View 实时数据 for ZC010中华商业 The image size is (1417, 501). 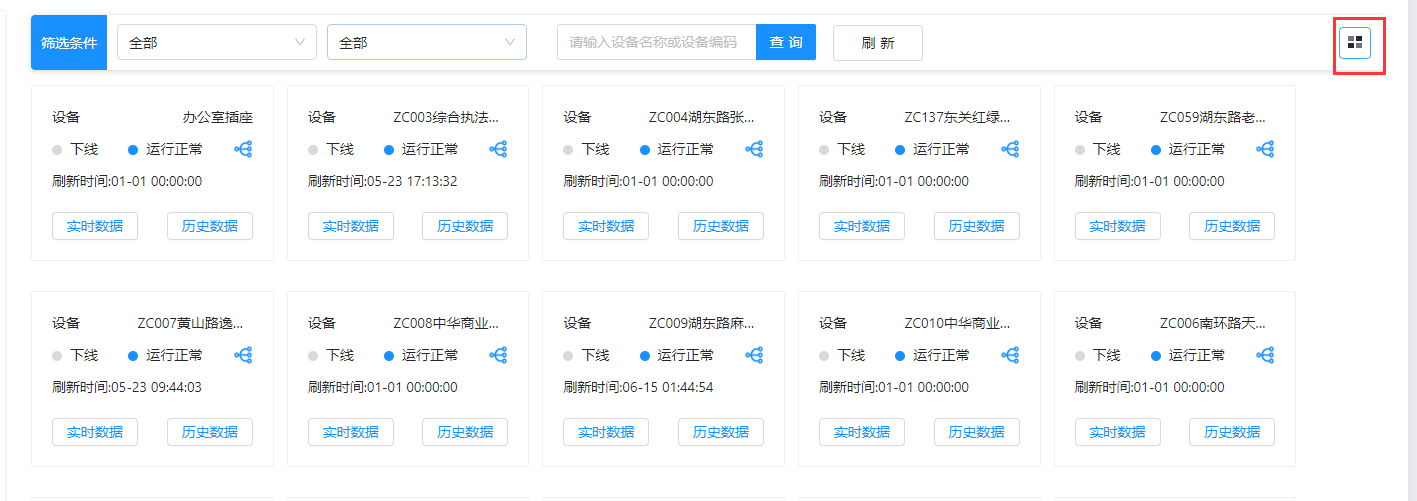(x=862, y=432)
